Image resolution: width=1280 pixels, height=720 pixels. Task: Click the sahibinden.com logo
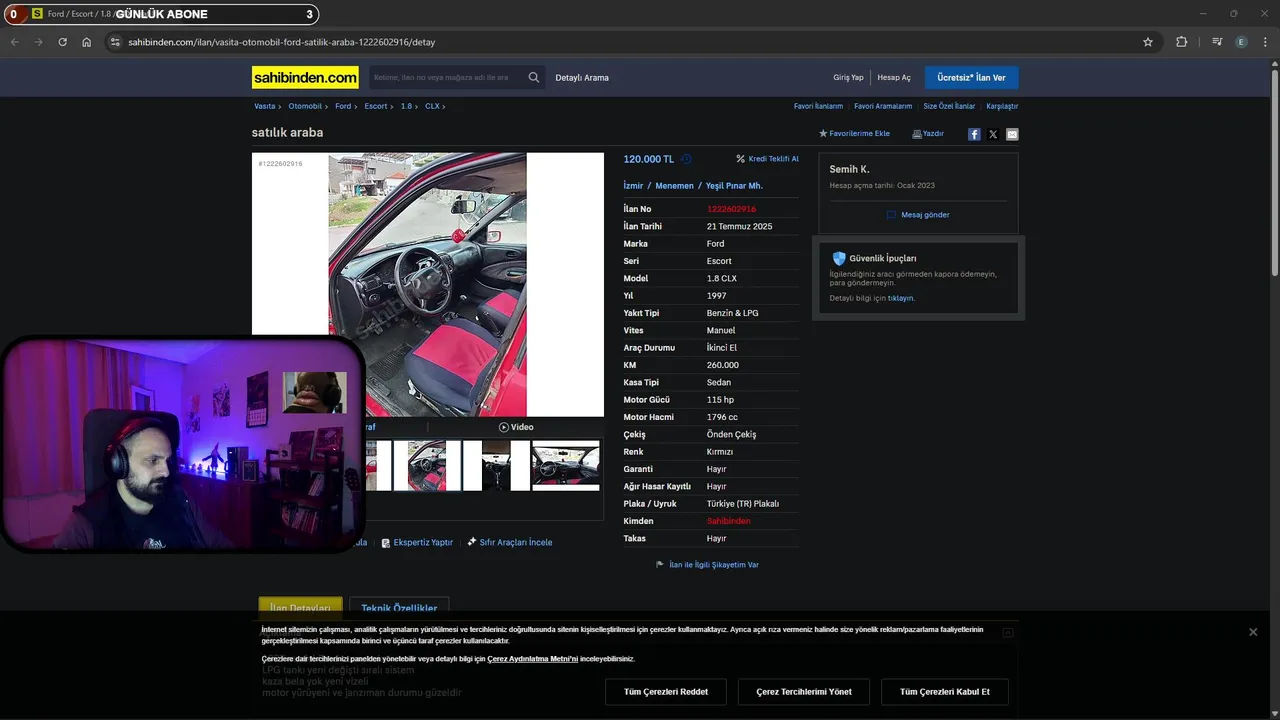[305, 77]
